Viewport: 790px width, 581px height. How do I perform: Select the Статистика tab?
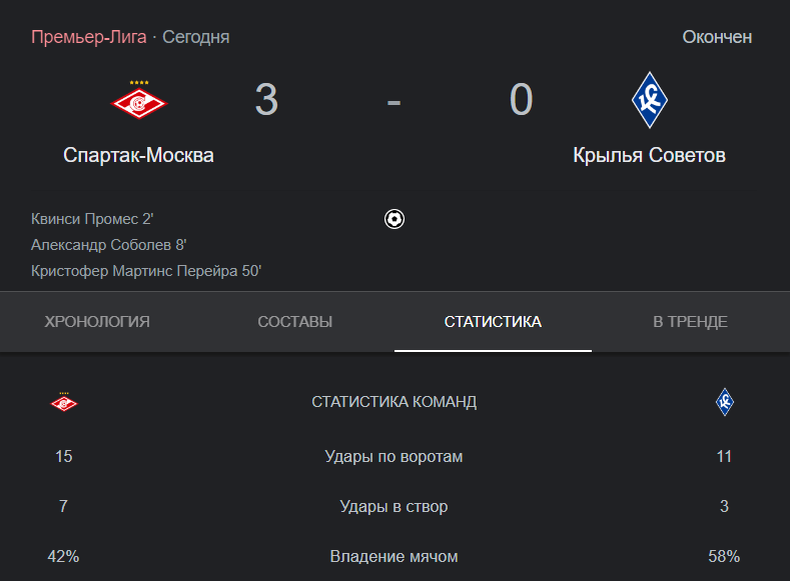[x=493, y=321]
